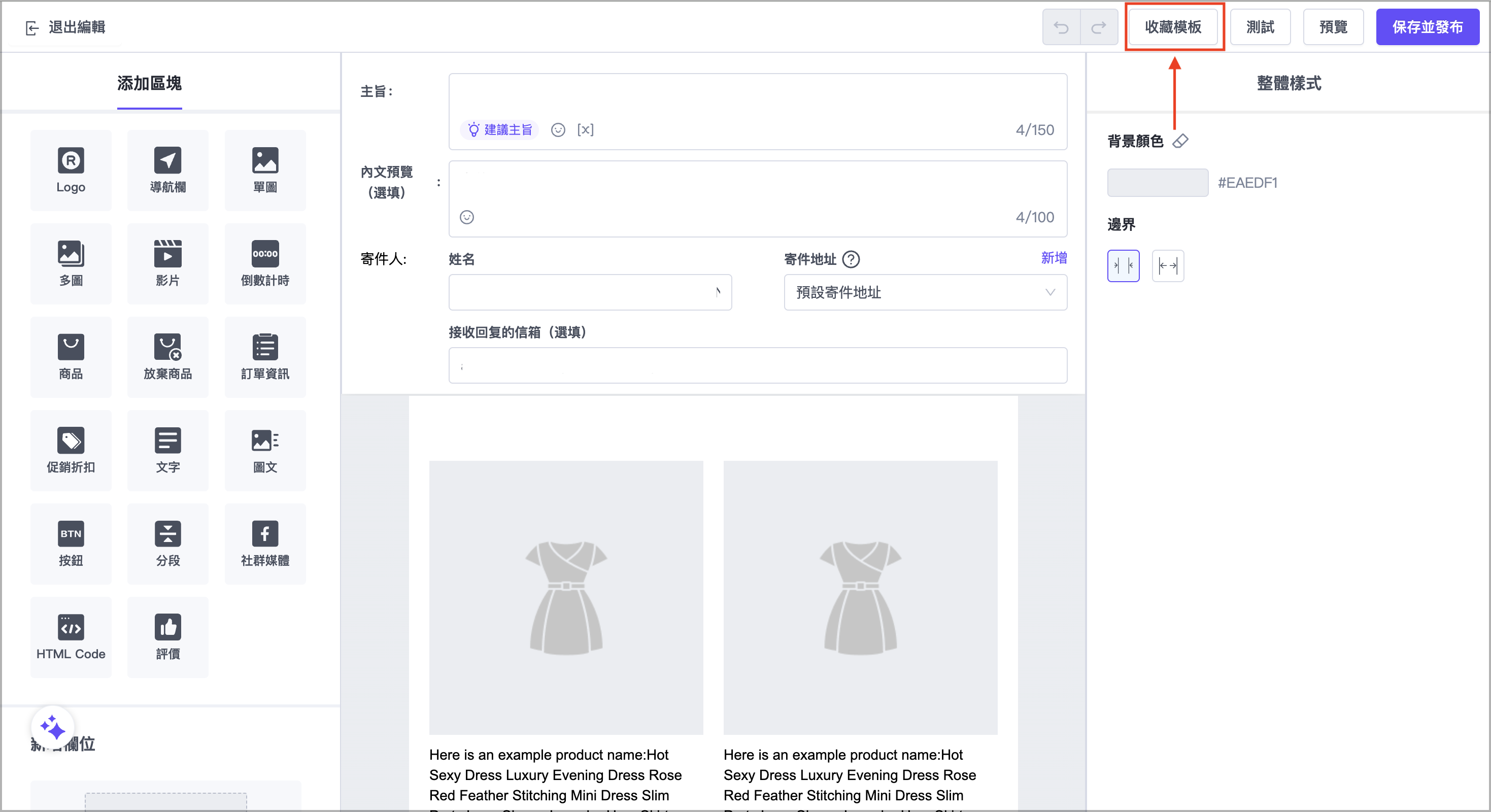The height and width of the screenshot is (812, 1491).
Task: Reset background color with eraser icon
Action: [1180, 141]
